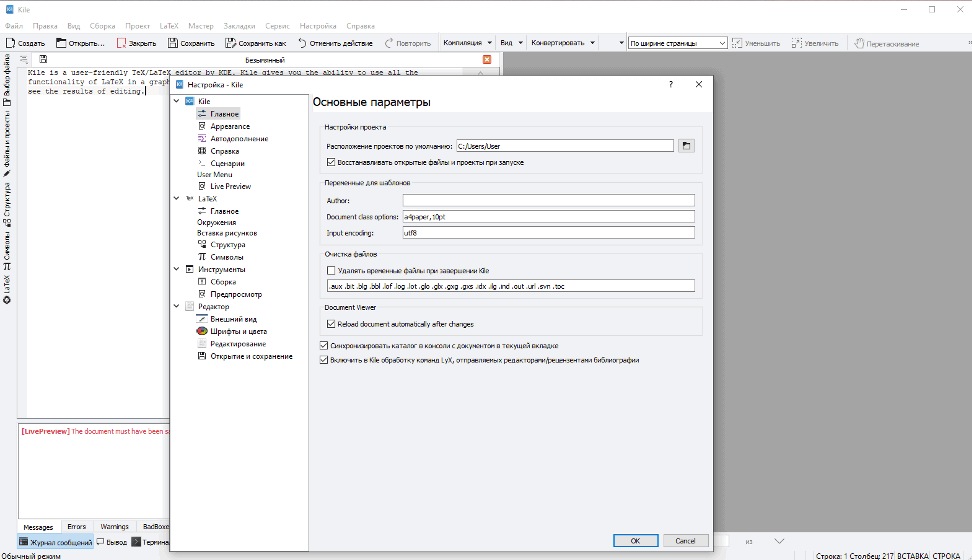Screen dimensions: 972x560
Task: Open the Сборка menu
Action: coord(102,26)
